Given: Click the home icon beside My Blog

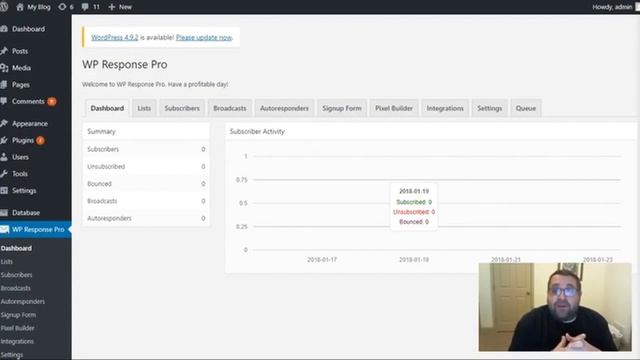Looking at the screenshot, I should point(20,7).
